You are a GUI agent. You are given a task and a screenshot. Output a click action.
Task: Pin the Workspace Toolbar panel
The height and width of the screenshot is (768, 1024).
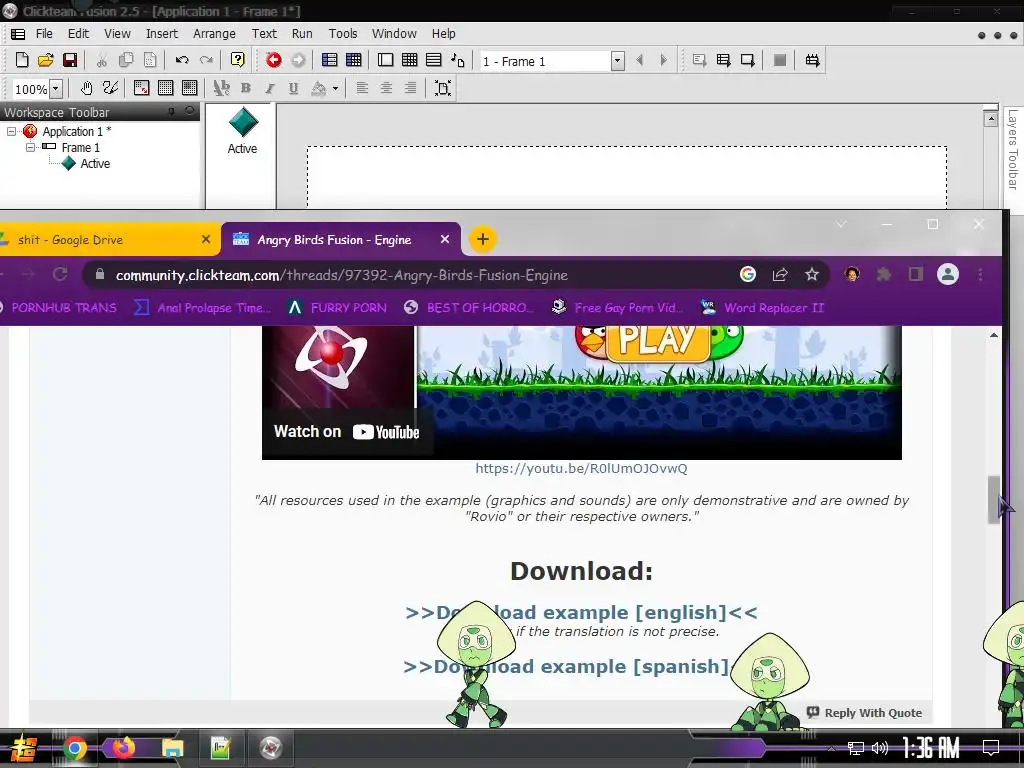pos(171,112)
